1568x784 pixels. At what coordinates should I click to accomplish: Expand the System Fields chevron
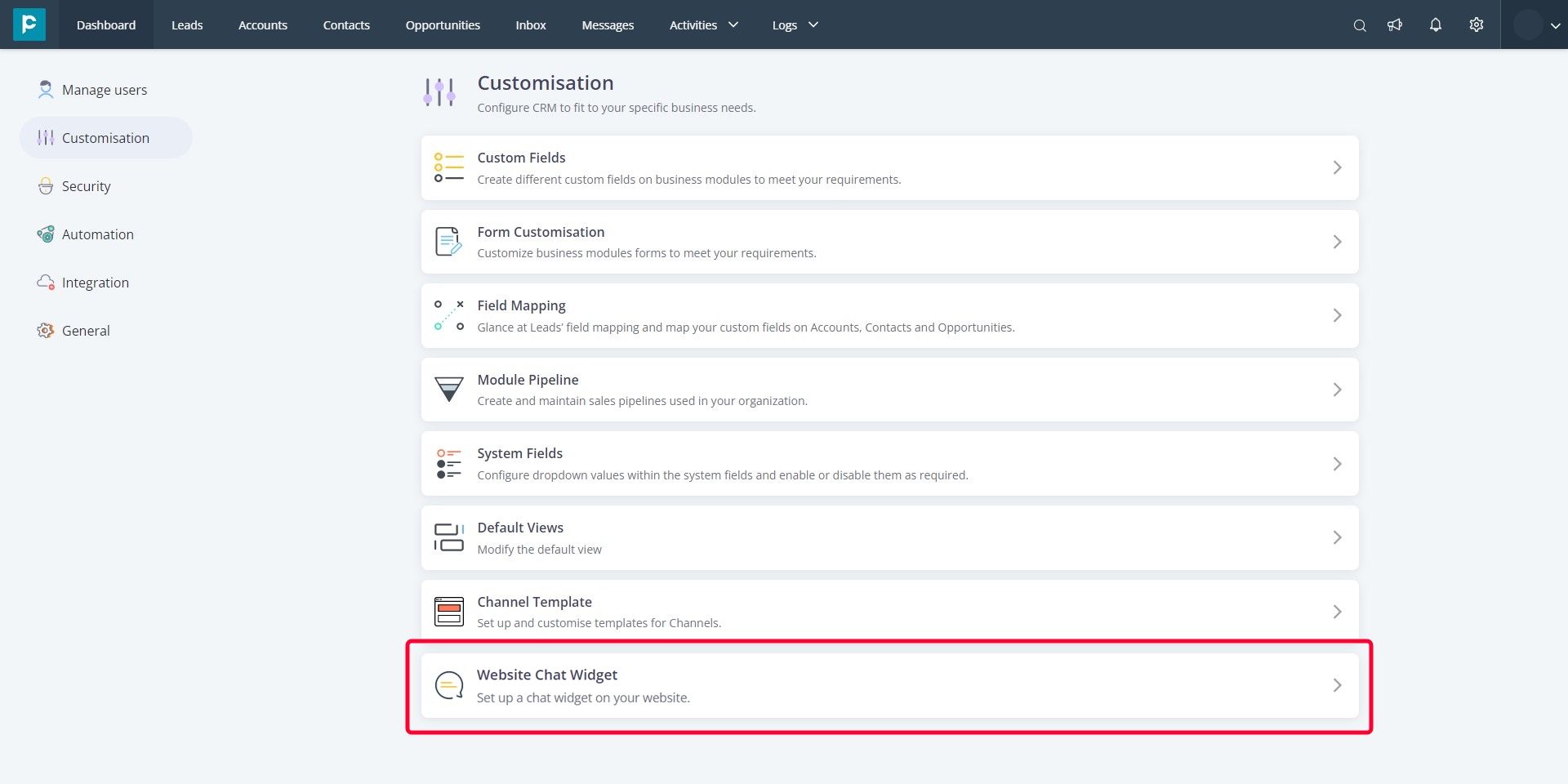tap(1337, 464)
